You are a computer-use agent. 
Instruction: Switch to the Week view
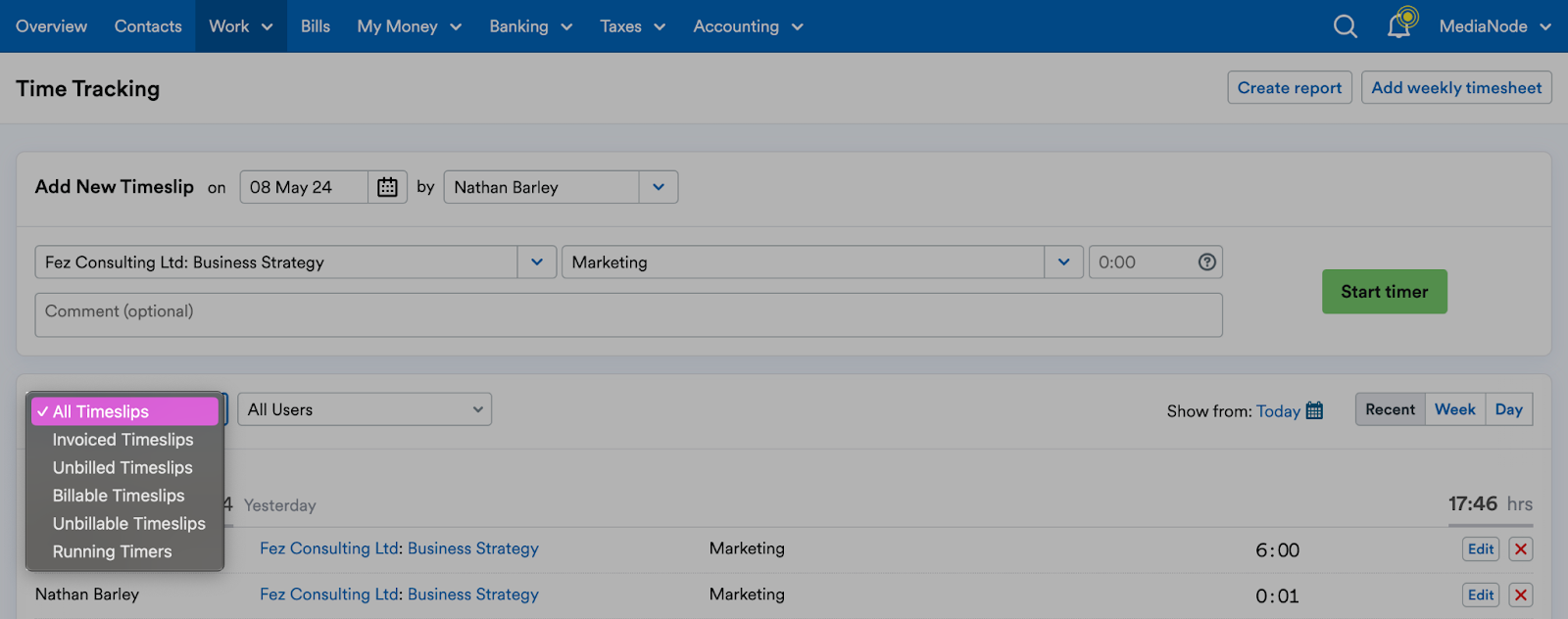[1455, 409]
